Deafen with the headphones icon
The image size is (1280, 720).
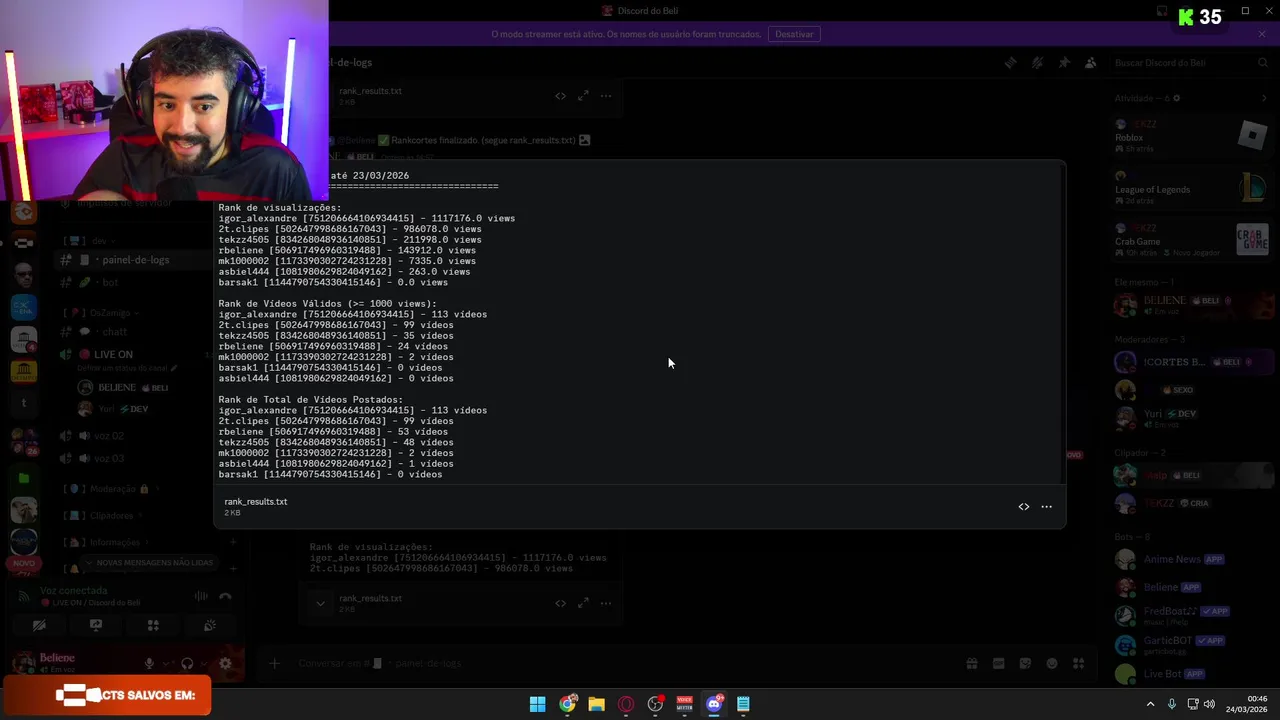(x=187, y=664)
